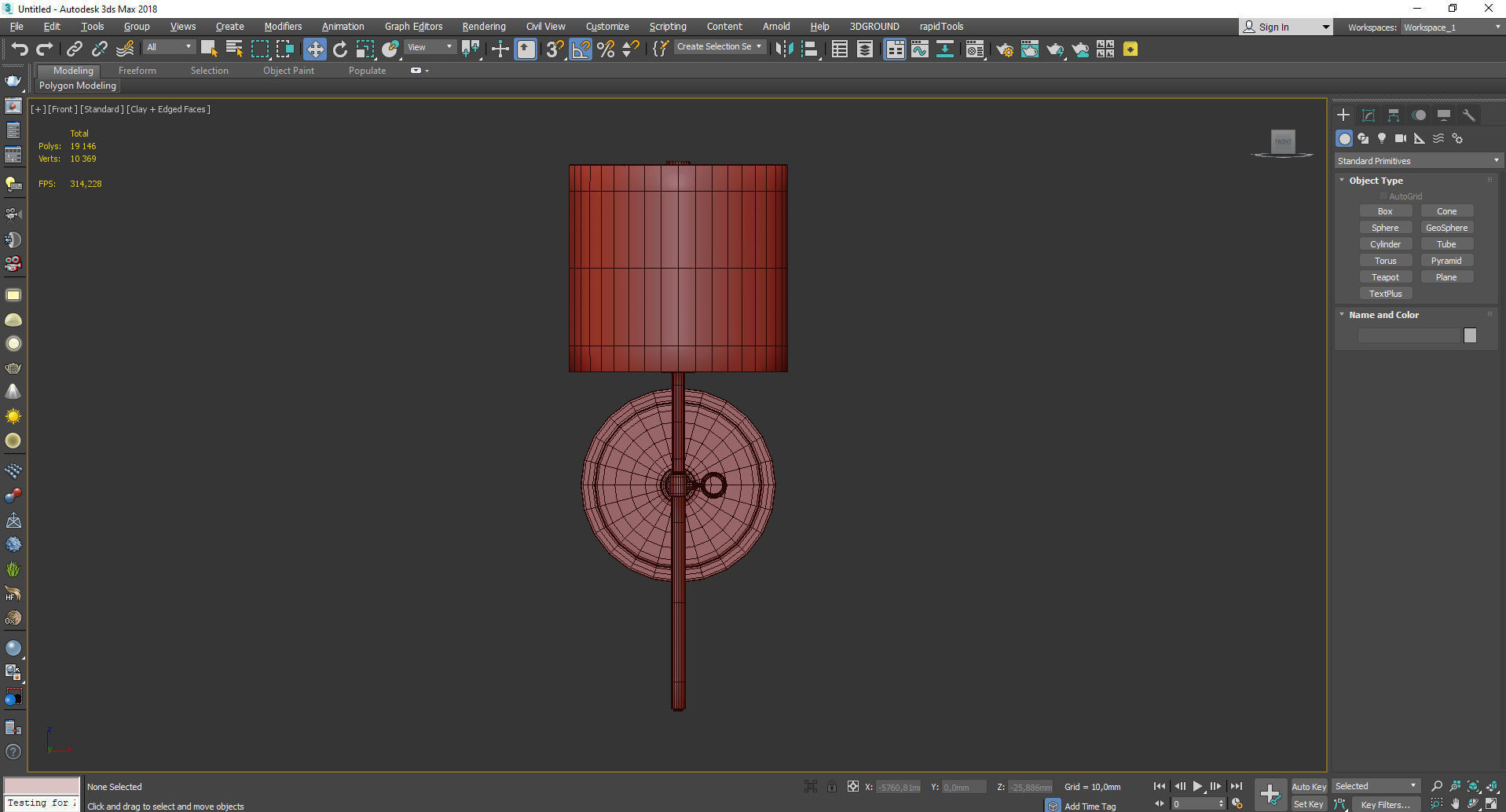Activate the Select and Move tool
This screenshot has width=1506, height=812.
(314, 49)
